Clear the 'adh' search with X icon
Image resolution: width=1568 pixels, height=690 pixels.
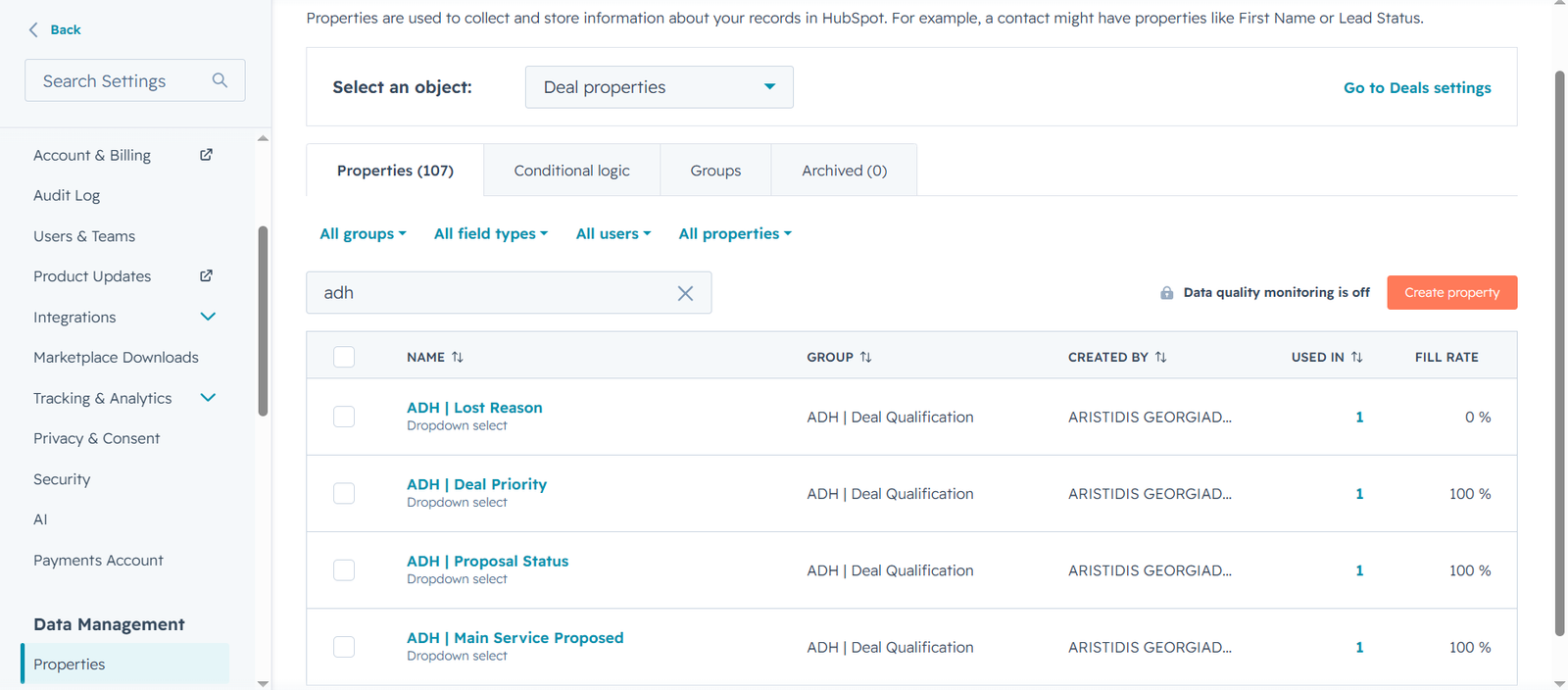click(685, 293)
